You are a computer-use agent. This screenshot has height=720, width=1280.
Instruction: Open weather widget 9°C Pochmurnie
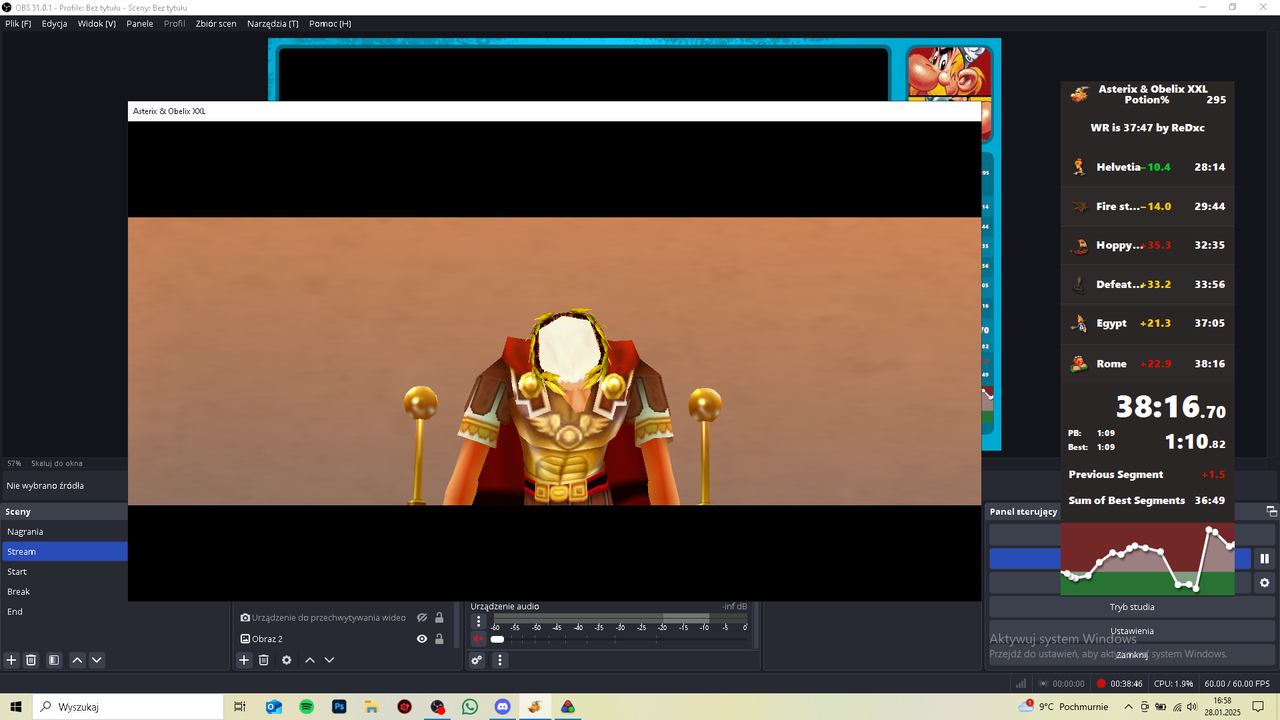click(x=1062, y=707)
